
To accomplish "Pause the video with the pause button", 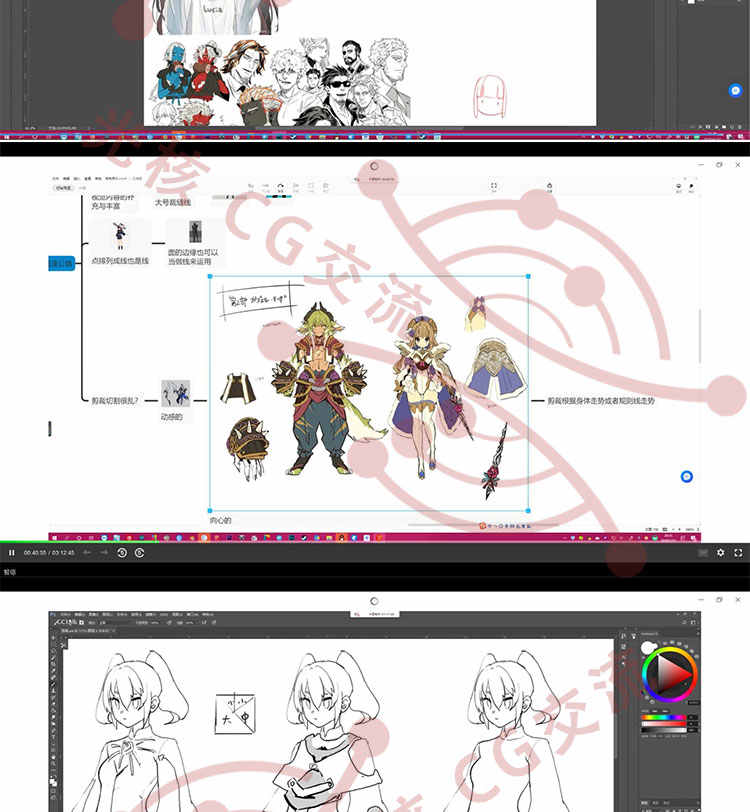I will pos(11,553).
